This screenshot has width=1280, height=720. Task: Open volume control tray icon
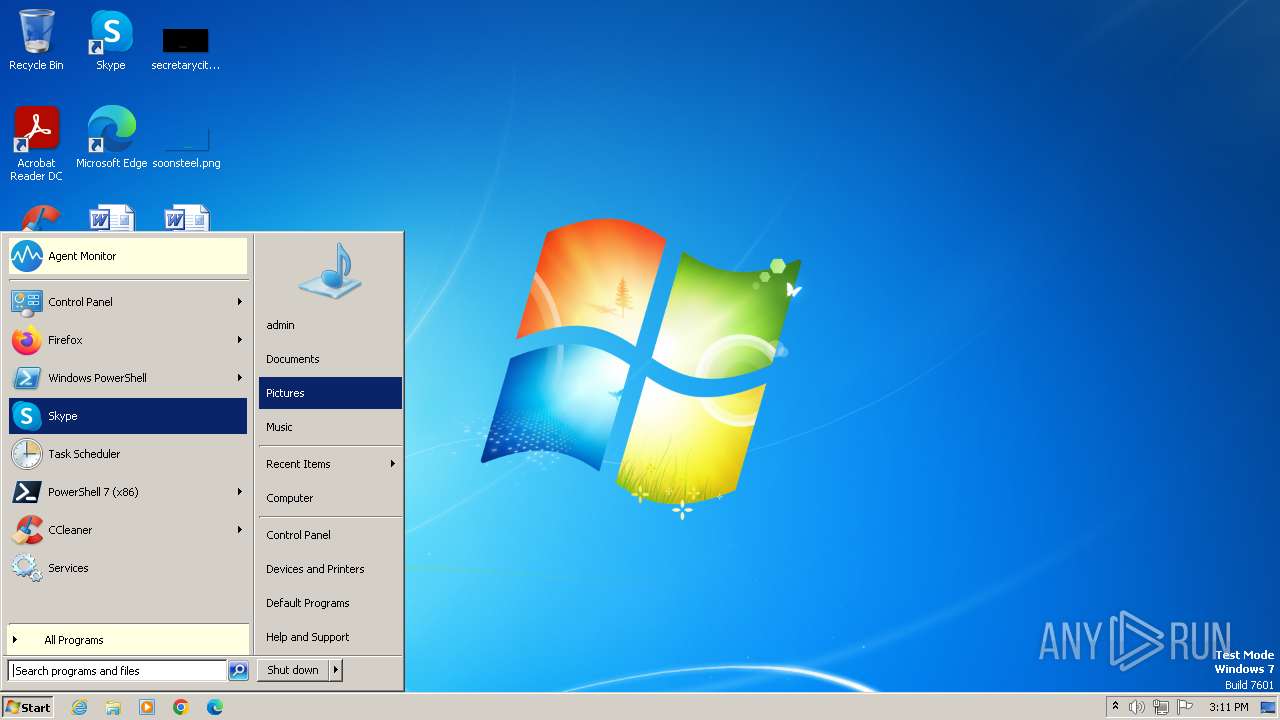[x=1137, y=707]
